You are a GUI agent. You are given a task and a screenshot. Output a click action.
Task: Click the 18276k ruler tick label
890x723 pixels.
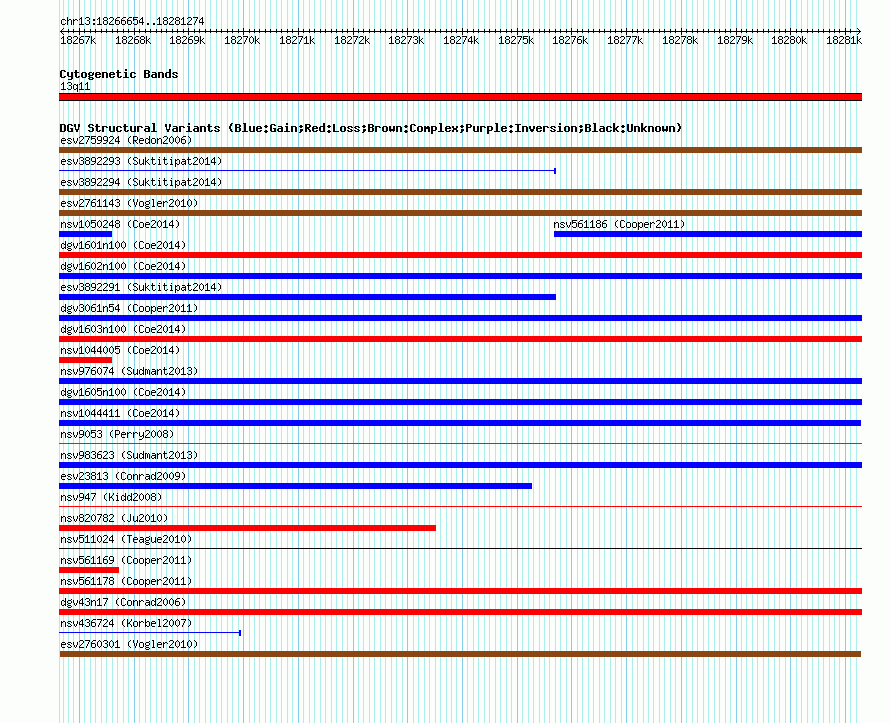tap(570, 40)
